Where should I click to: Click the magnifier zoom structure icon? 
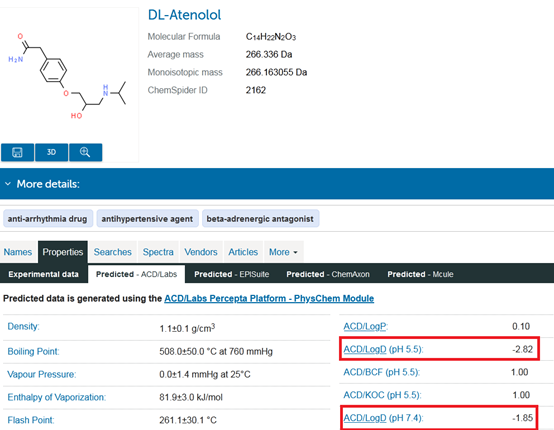[86, 152]
